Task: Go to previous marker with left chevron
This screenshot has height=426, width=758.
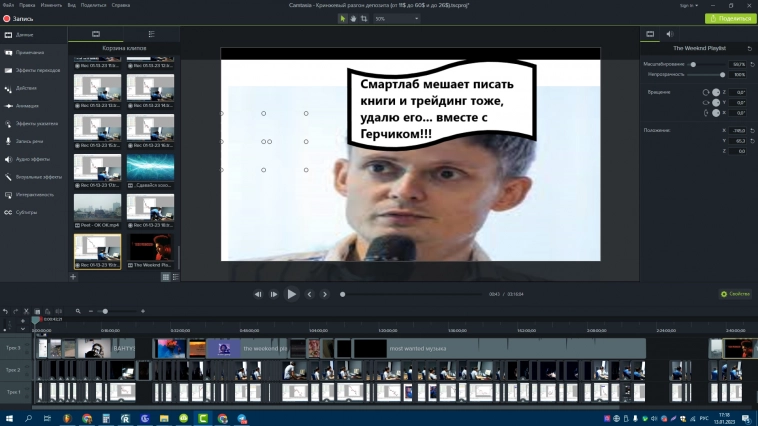Action: point(309,294)
